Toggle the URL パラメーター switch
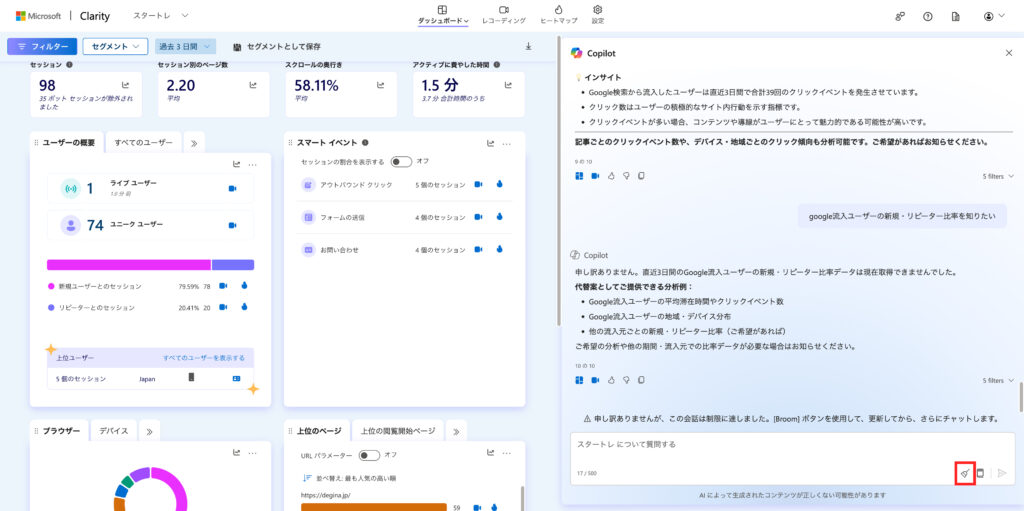 click(x=369, y=455)
